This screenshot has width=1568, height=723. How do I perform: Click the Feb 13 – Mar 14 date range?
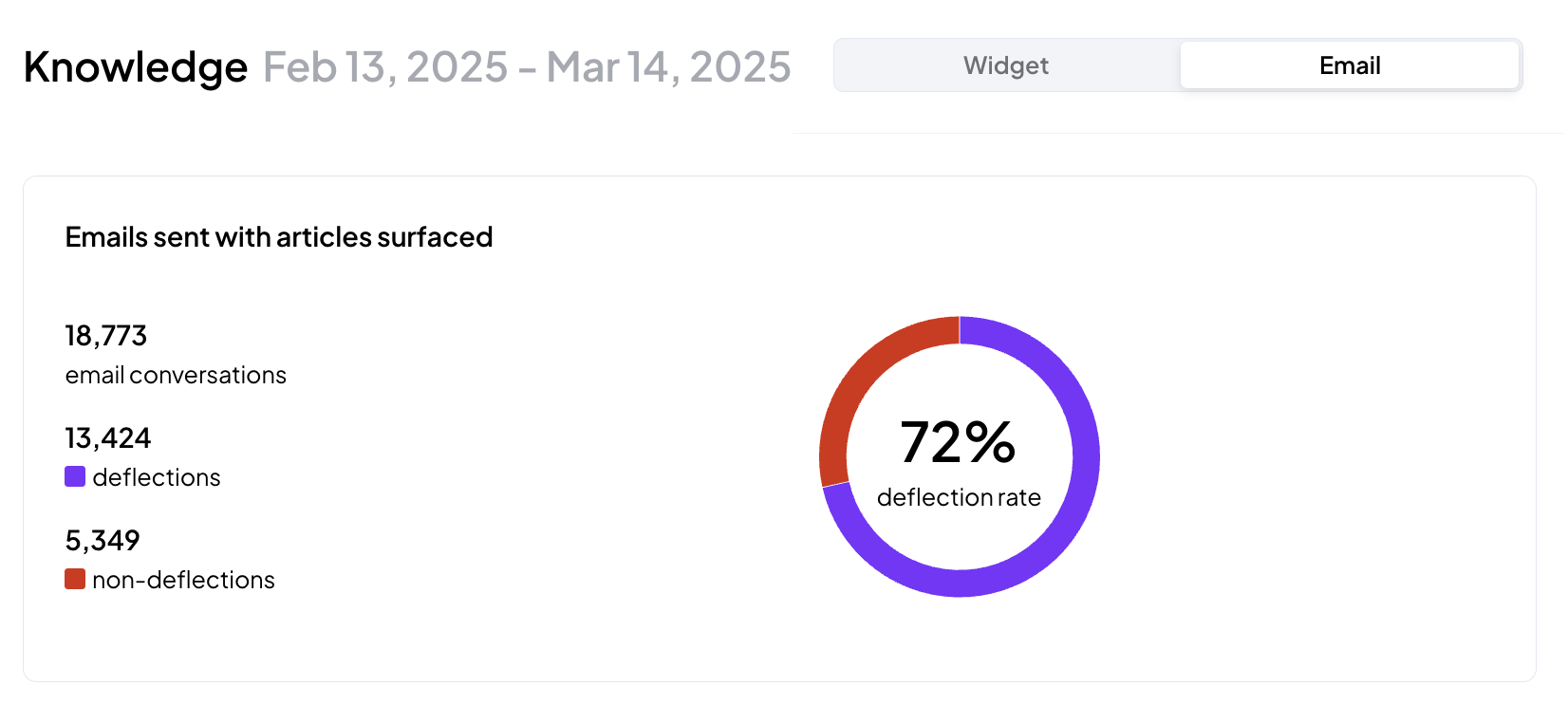coord(527,66)
